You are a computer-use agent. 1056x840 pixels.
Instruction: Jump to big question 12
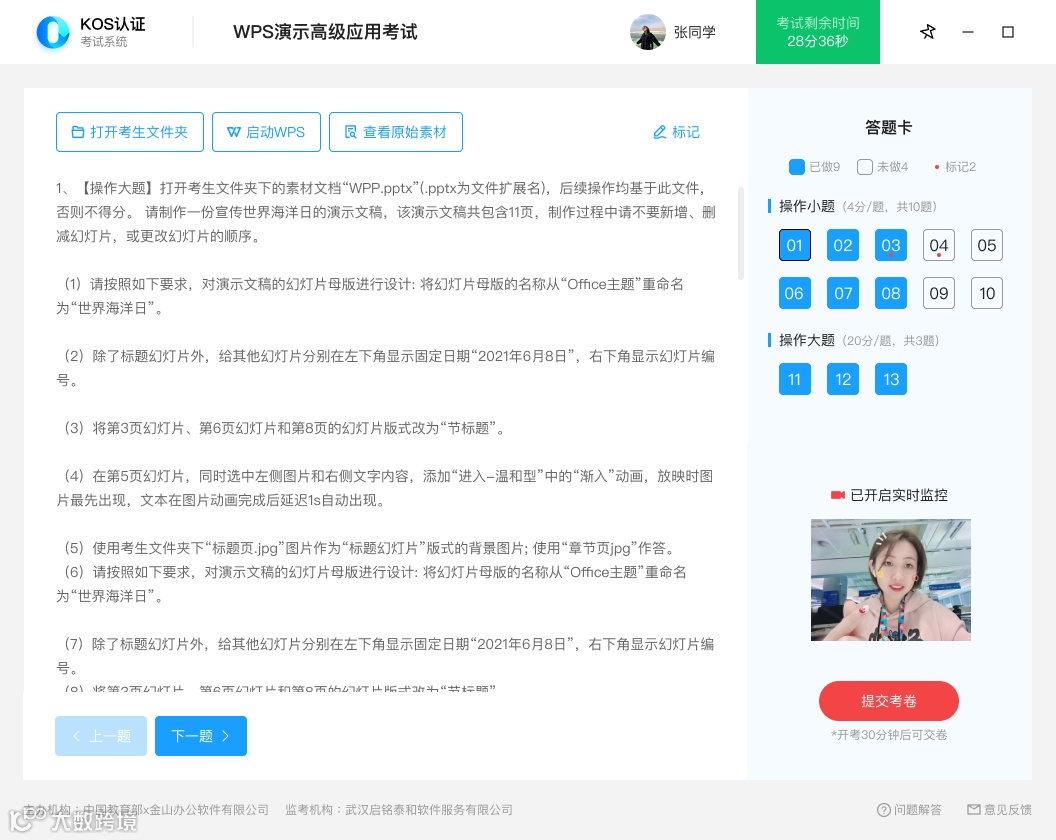[843, 379]
